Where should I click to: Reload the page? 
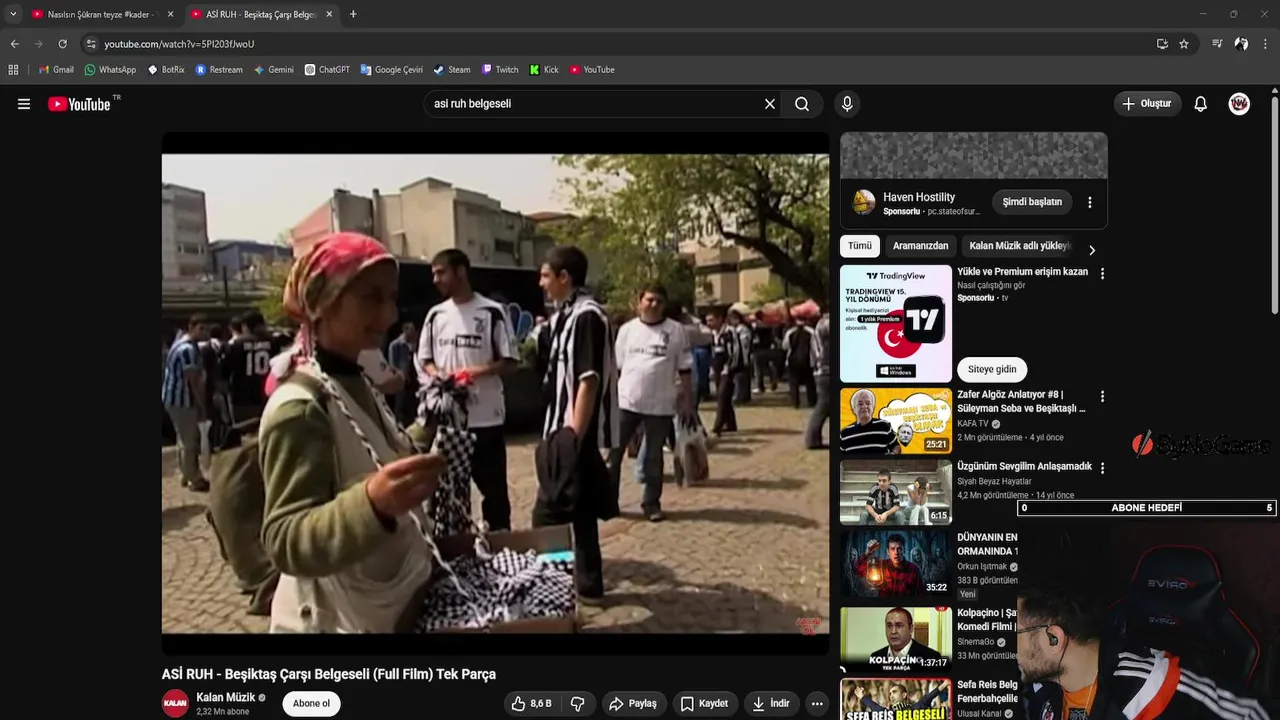coord(62,44)
